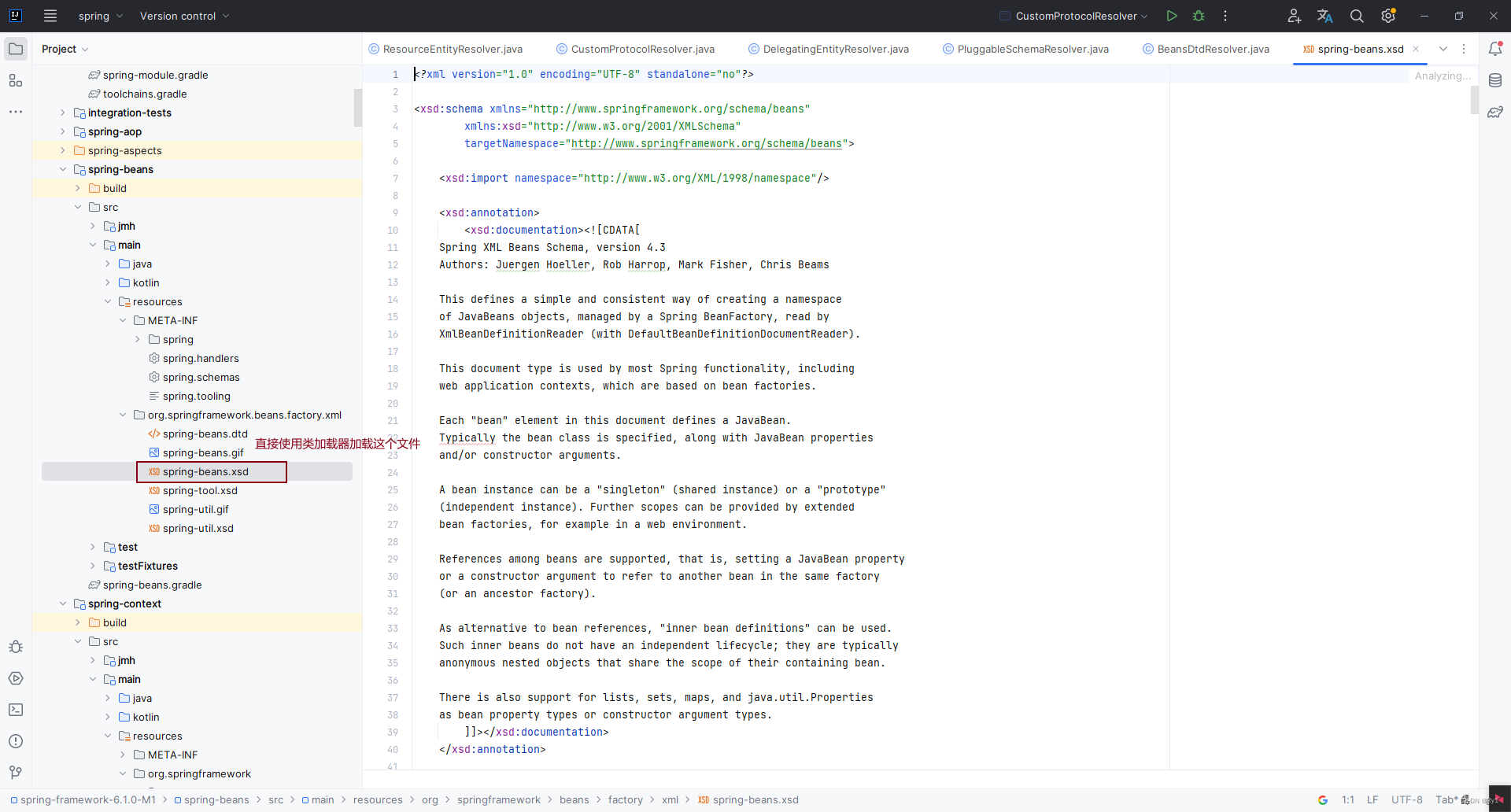1511x812 pixels.
Task: Select spring-beans.gradle file in tree
Action: coord(152,585)
